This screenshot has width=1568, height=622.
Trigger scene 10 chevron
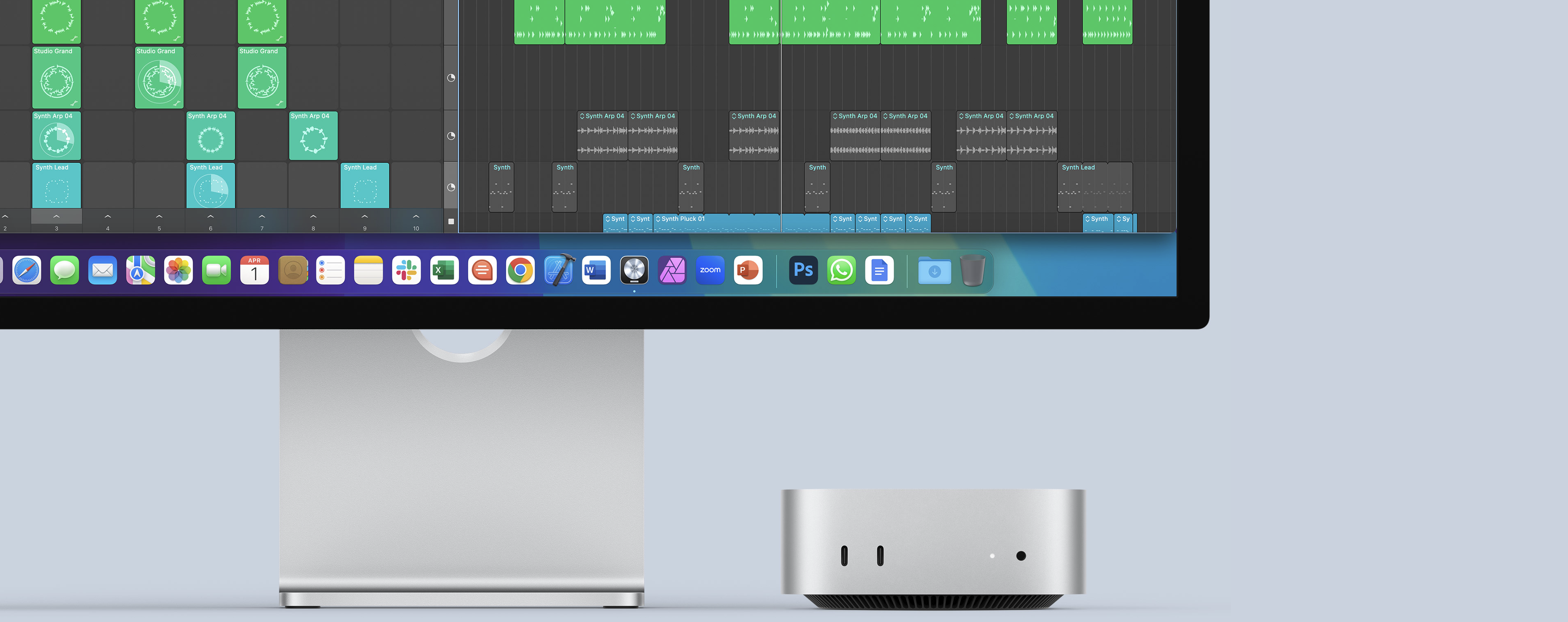[416, 216]
